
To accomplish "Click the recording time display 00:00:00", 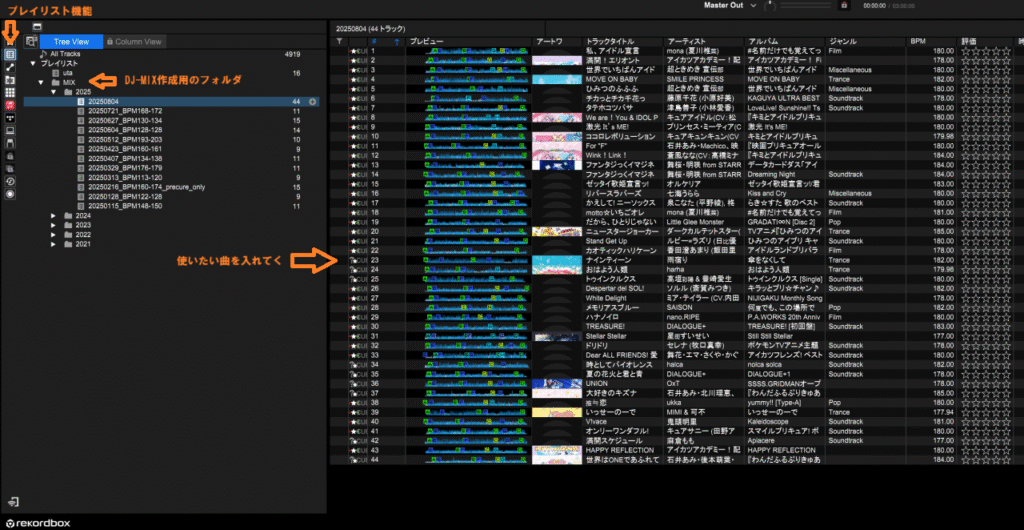I will click(874, 6).
